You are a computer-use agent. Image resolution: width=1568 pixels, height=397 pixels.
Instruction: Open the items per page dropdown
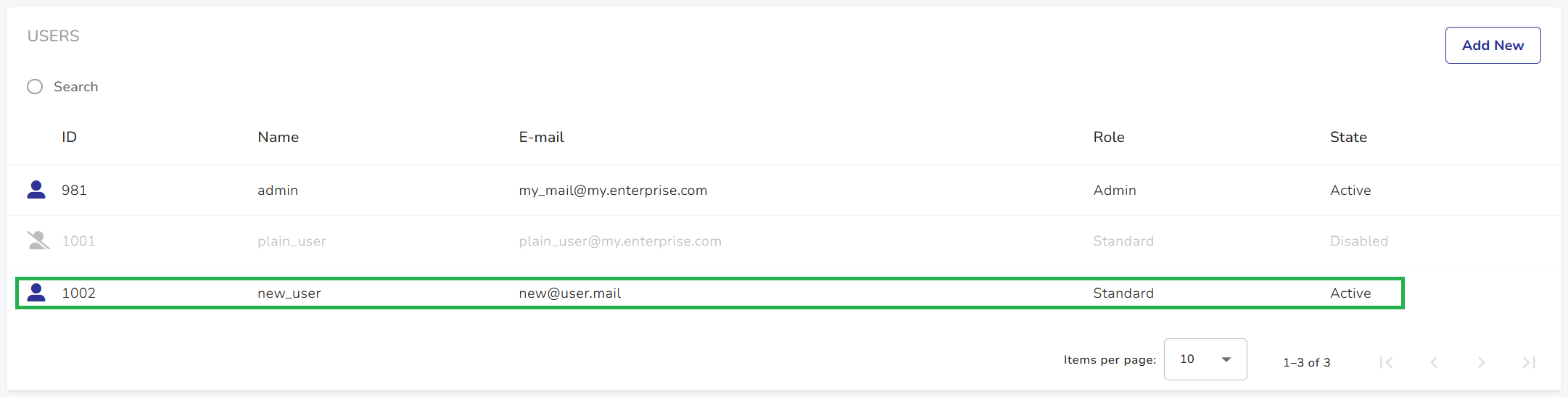pos(1205,359)
